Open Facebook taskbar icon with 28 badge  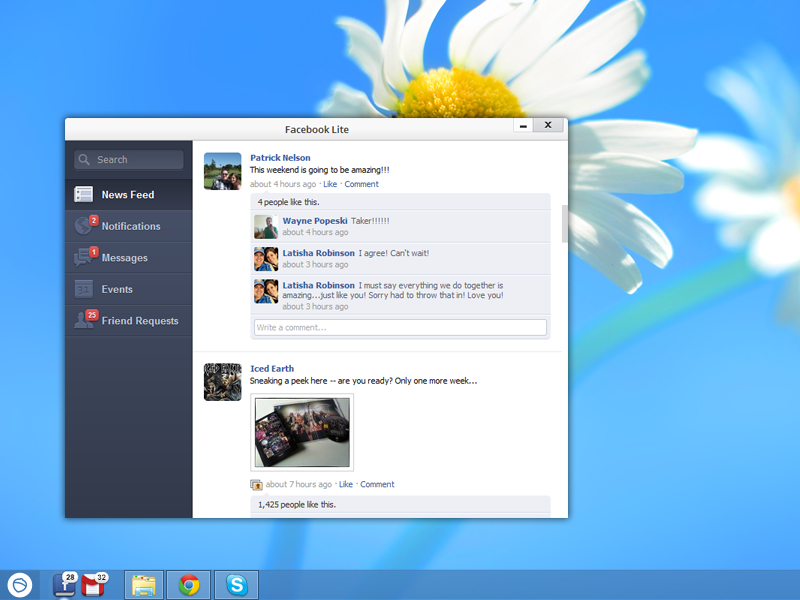click(65, 585)
